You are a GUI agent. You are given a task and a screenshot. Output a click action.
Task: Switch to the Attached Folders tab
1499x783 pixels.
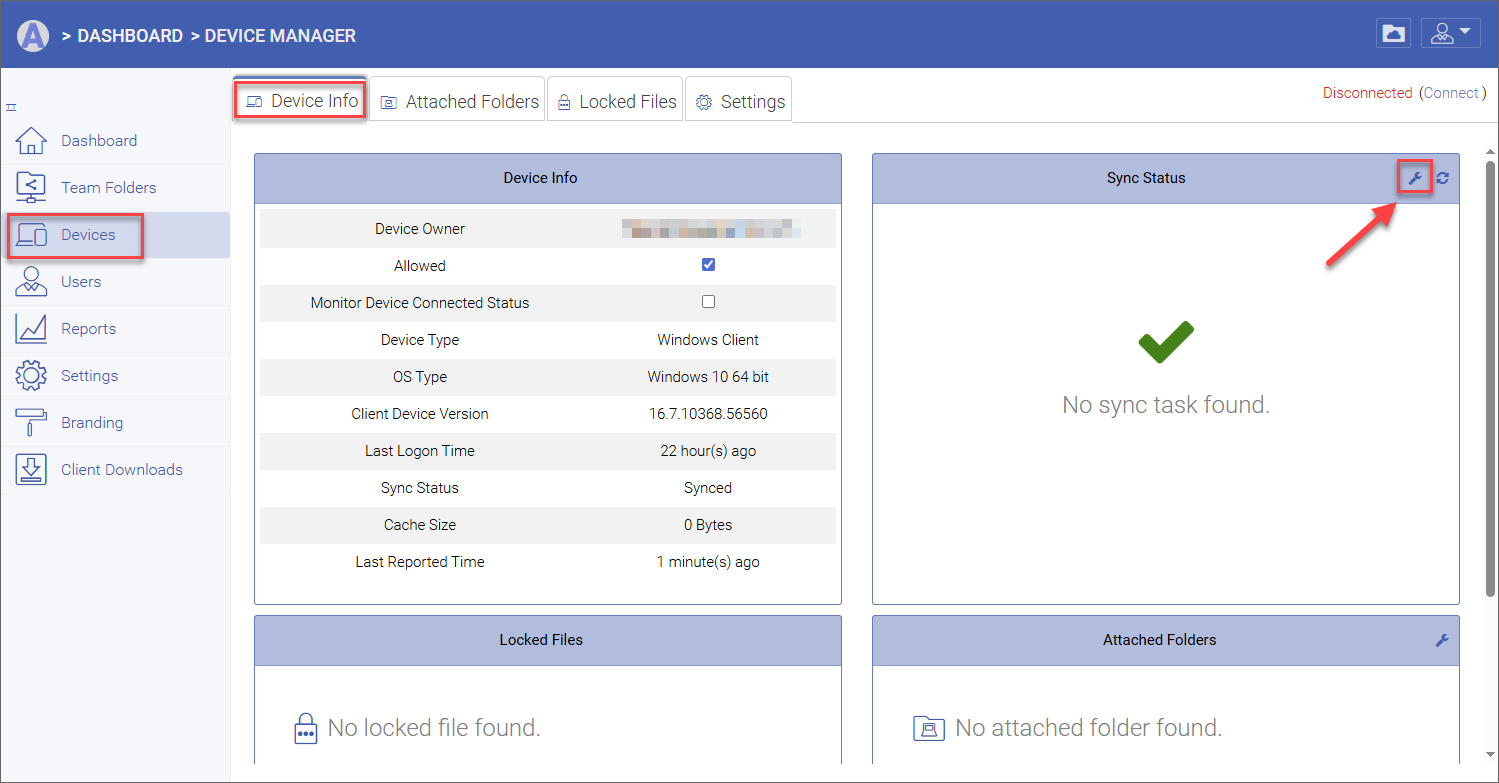click(459, 101)
